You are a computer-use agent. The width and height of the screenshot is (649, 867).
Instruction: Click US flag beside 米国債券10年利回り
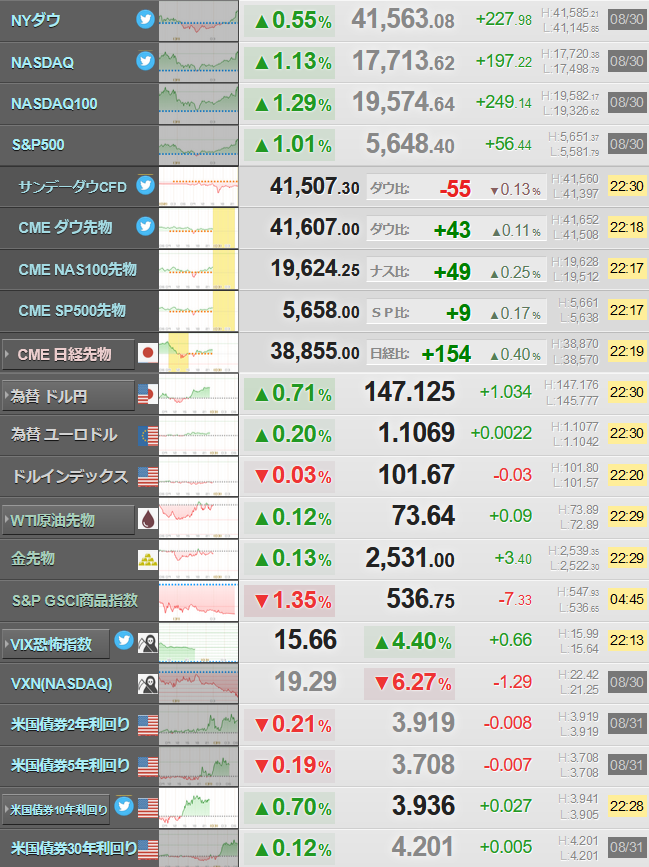(148, 808)
